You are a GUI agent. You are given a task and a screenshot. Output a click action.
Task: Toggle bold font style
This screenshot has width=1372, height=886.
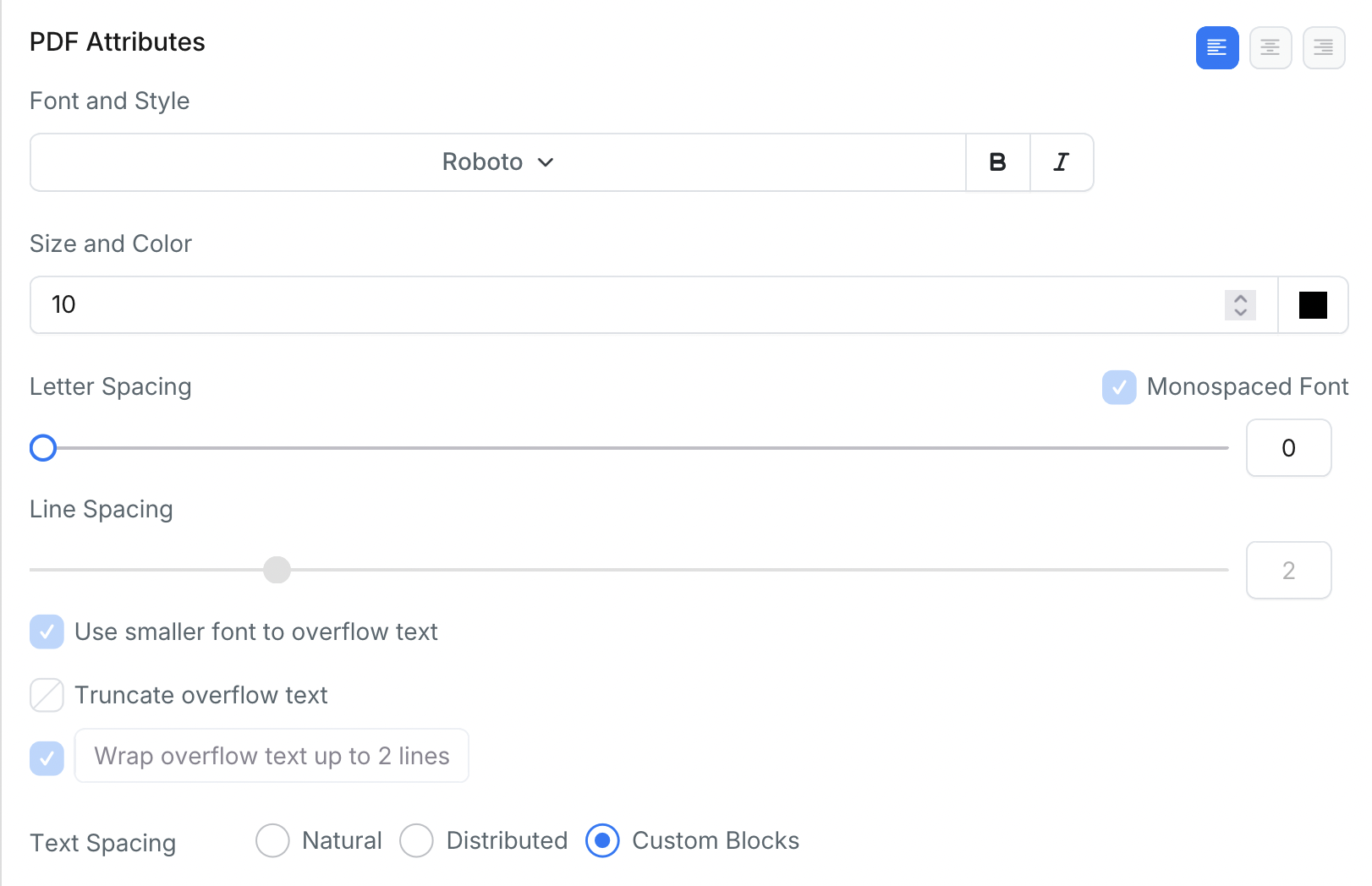(x=997, y=162)
